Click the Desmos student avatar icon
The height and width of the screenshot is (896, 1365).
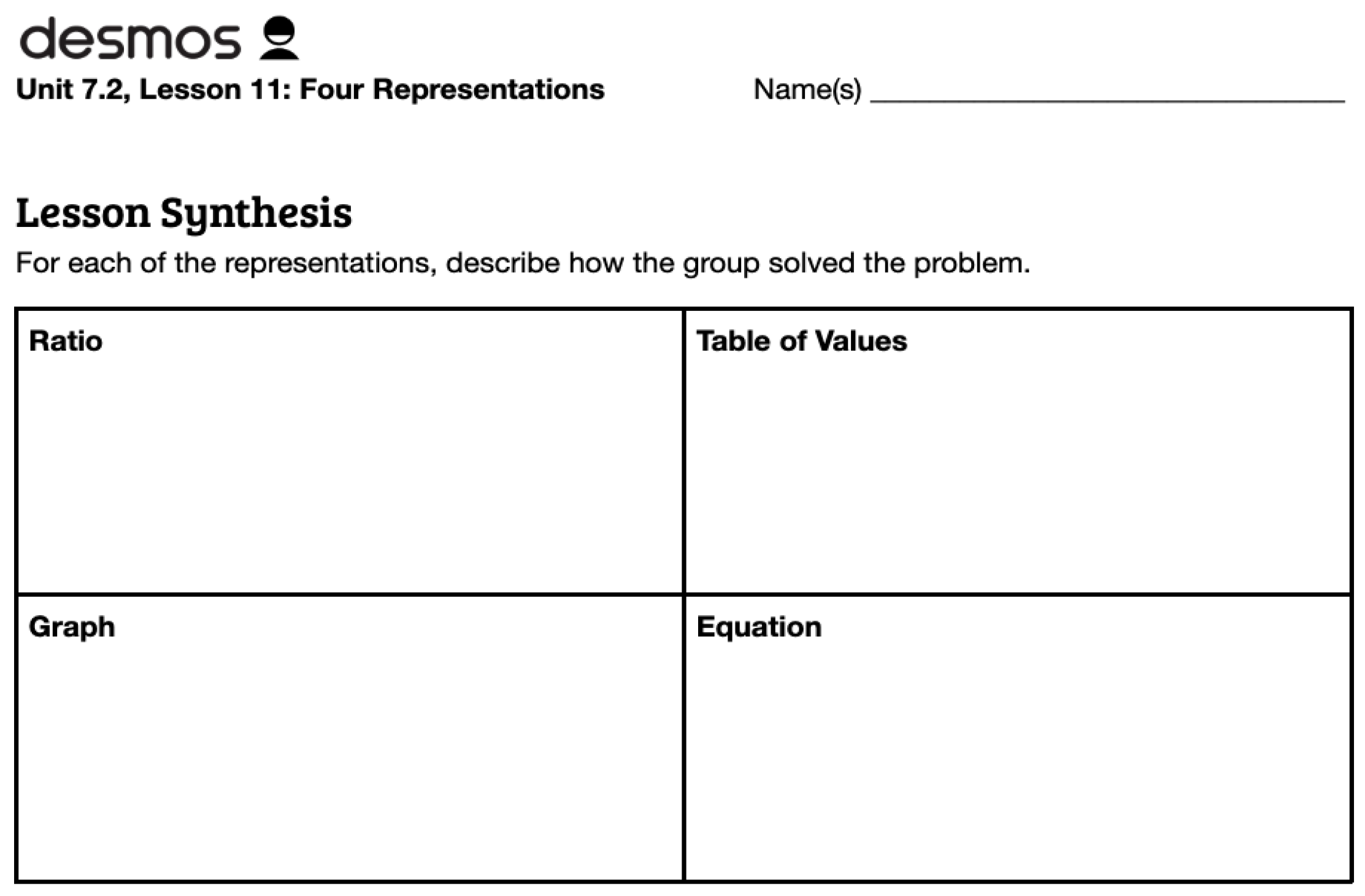point(279,38)
